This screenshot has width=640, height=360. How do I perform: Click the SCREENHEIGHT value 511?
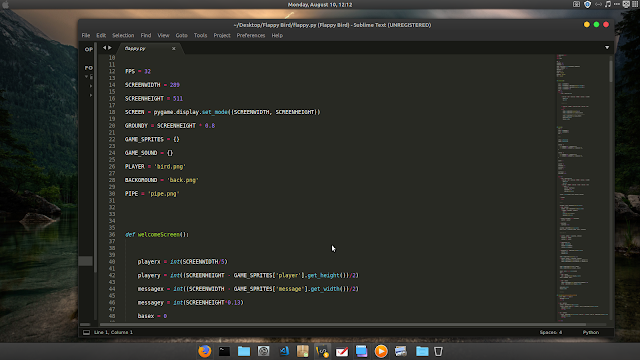(178, 98)
